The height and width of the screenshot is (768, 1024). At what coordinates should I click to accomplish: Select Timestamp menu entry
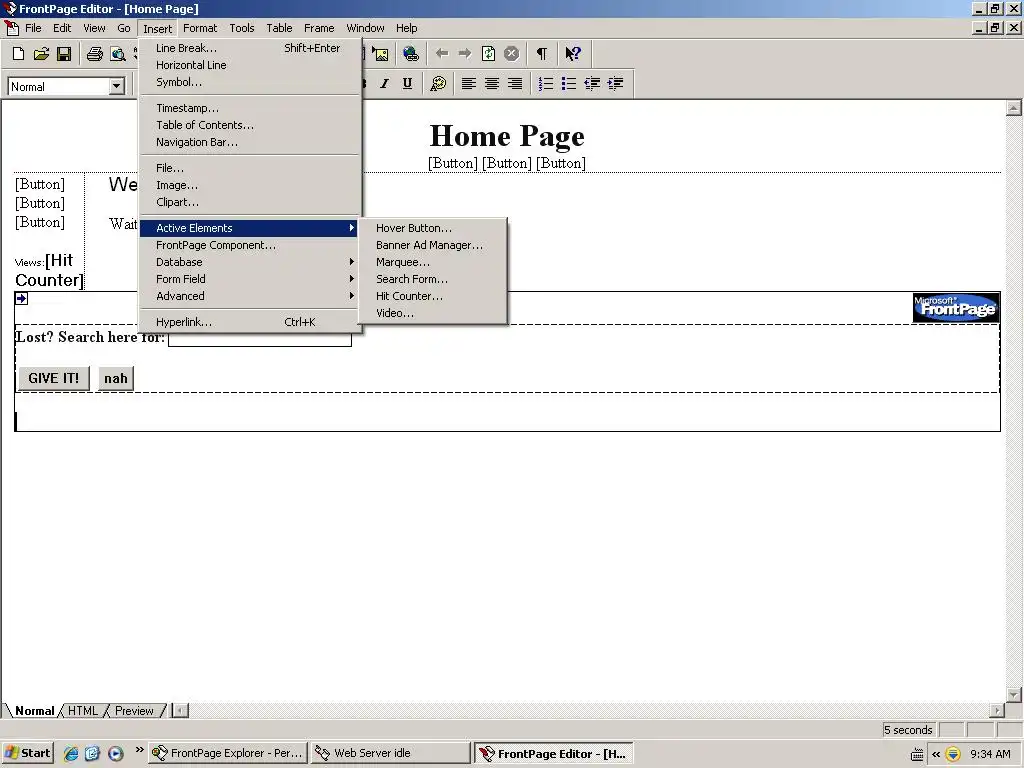(x=249, y=108)
